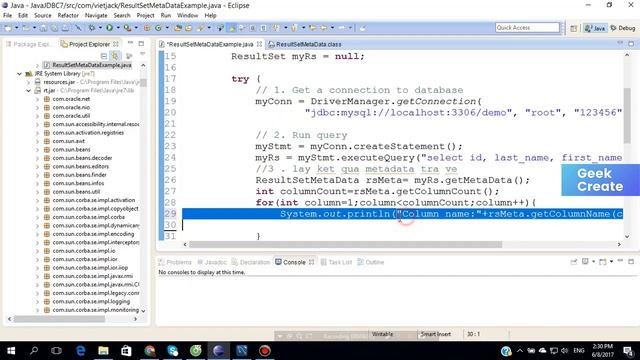640x360 pixels.
Task: Click the Open Console icon
Action: click(602, 262)
